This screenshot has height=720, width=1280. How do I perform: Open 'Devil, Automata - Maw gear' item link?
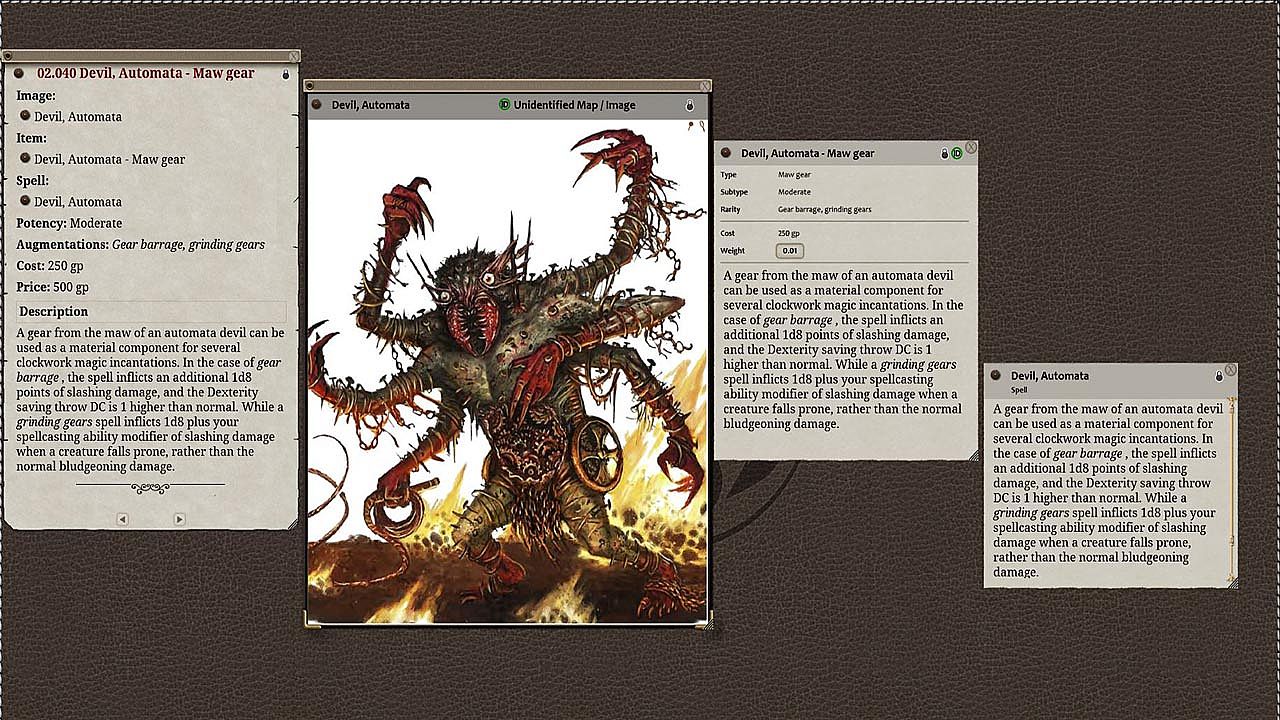tap(26, 158)
